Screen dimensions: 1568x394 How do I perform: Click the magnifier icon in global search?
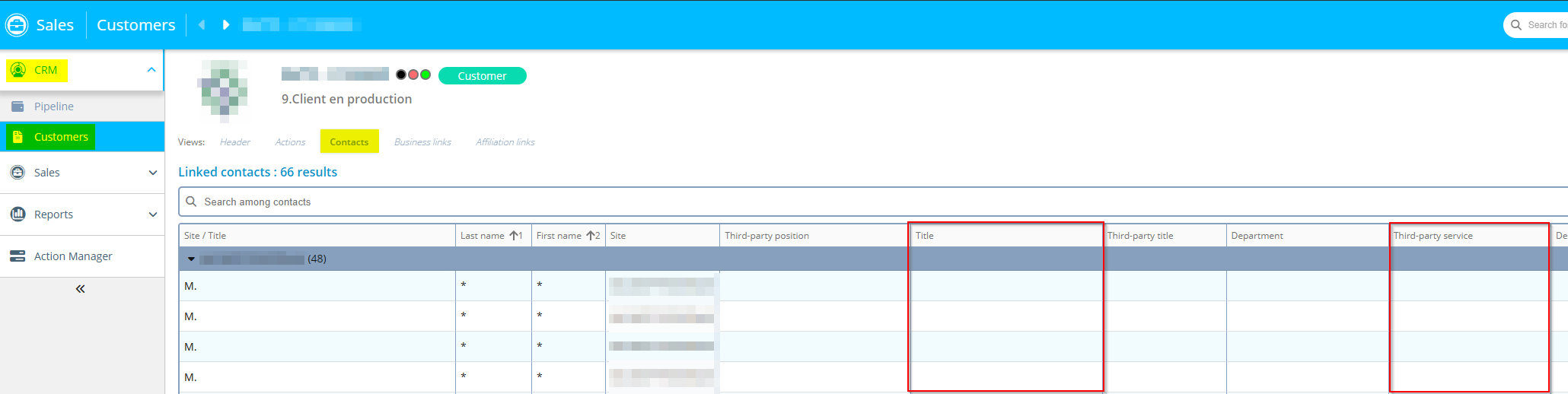click(x=1515, y=25)
